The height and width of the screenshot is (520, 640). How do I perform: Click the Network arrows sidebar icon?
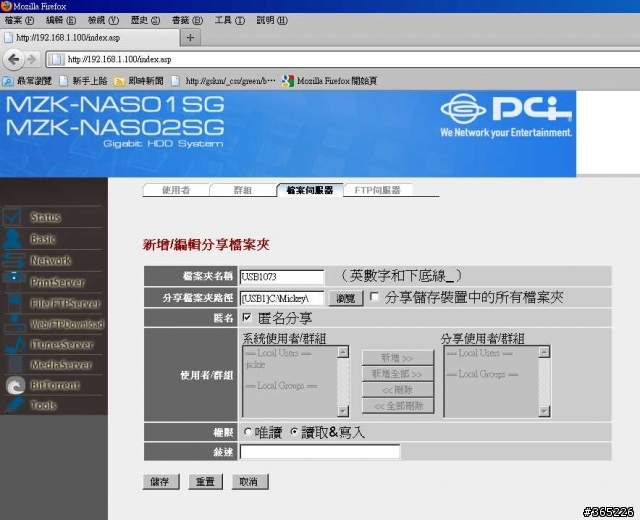pyautogui.click(x=13, y=260)
